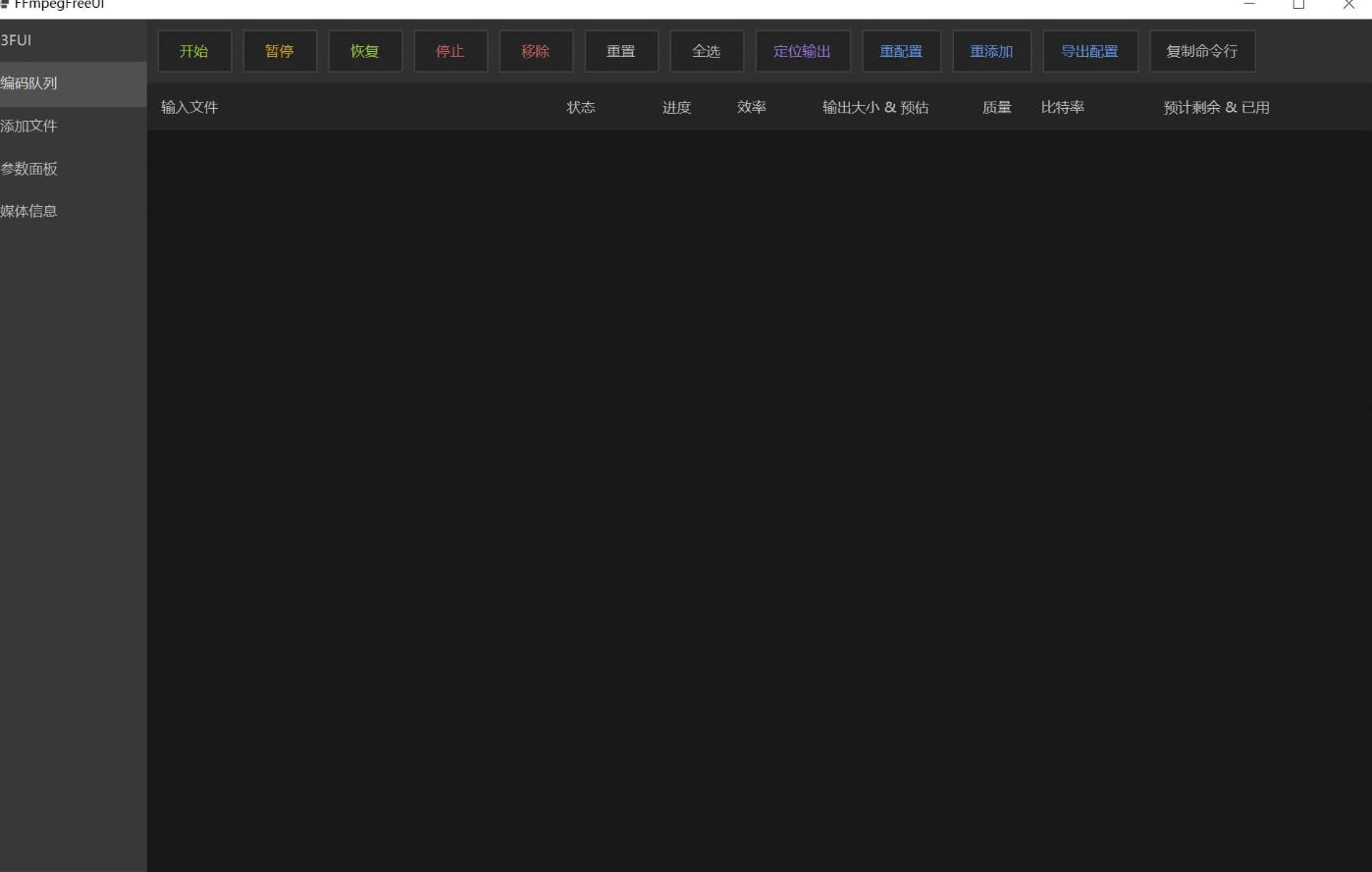The height and width of the screenshot is (872, 1372).
Task: Click the 3FUI sidebar header
Action: pos(15,40)
